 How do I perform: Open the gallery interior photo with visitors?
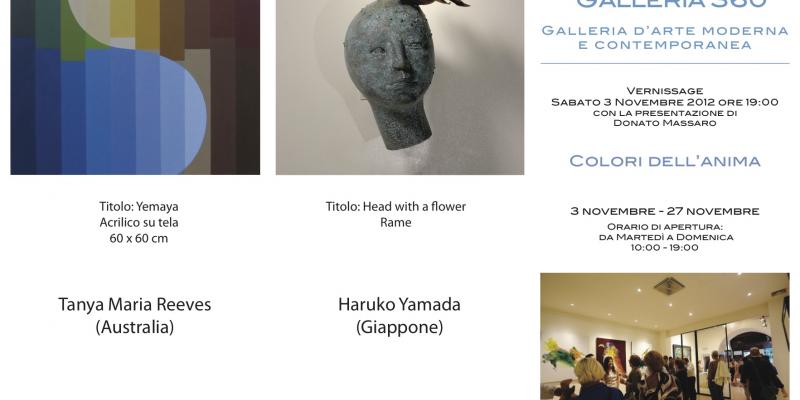tap(665, 336)
